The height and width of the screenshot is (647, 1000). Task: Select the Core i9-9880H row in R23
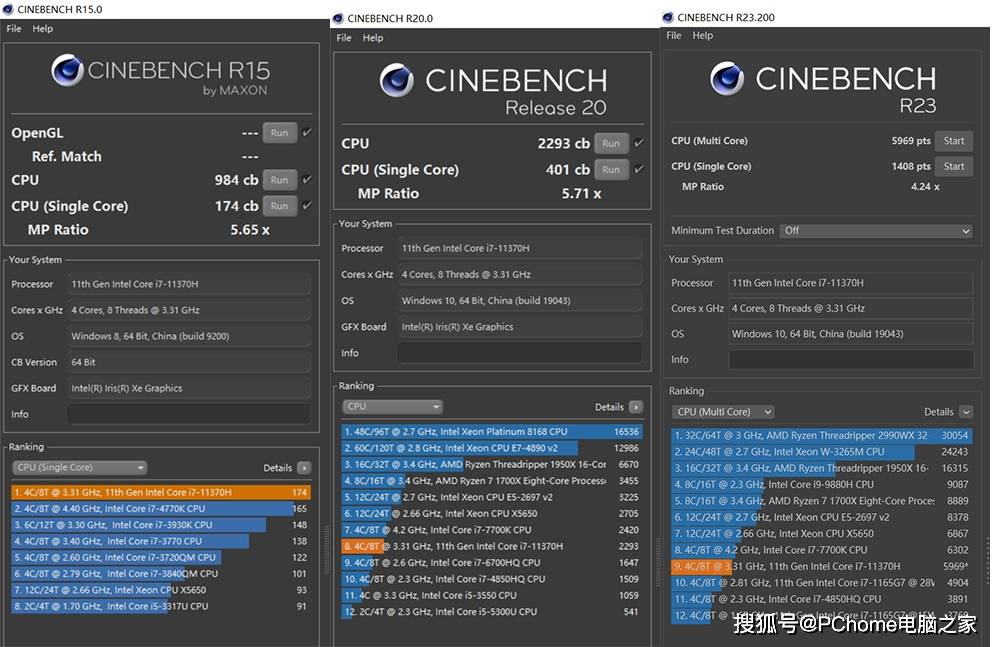click(822, 484)
